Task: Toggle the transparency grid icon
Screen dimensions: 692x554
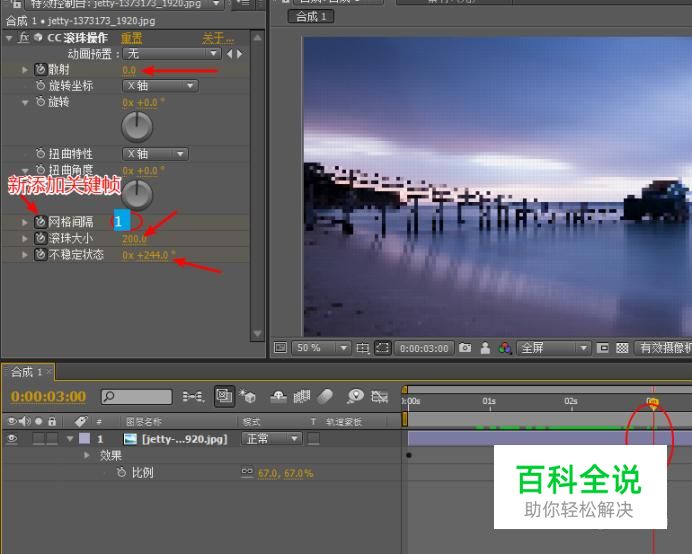Action: 622,348
